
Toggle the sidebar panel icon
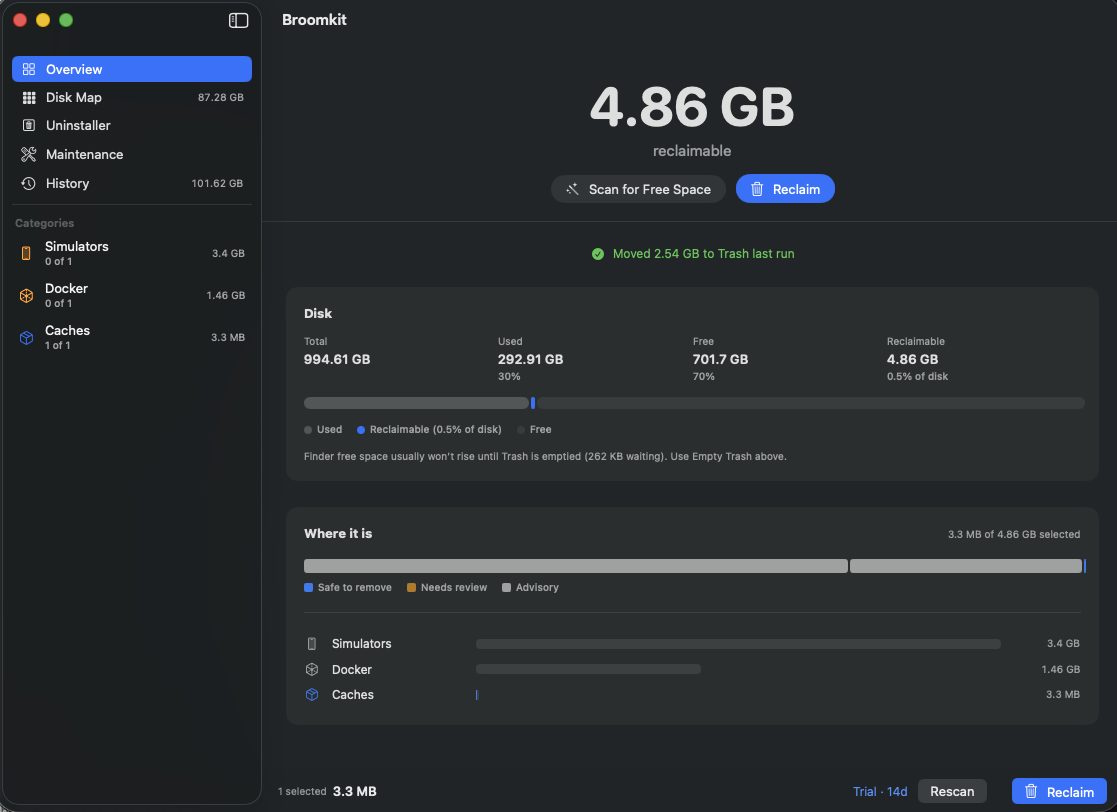tap(238, 20)
